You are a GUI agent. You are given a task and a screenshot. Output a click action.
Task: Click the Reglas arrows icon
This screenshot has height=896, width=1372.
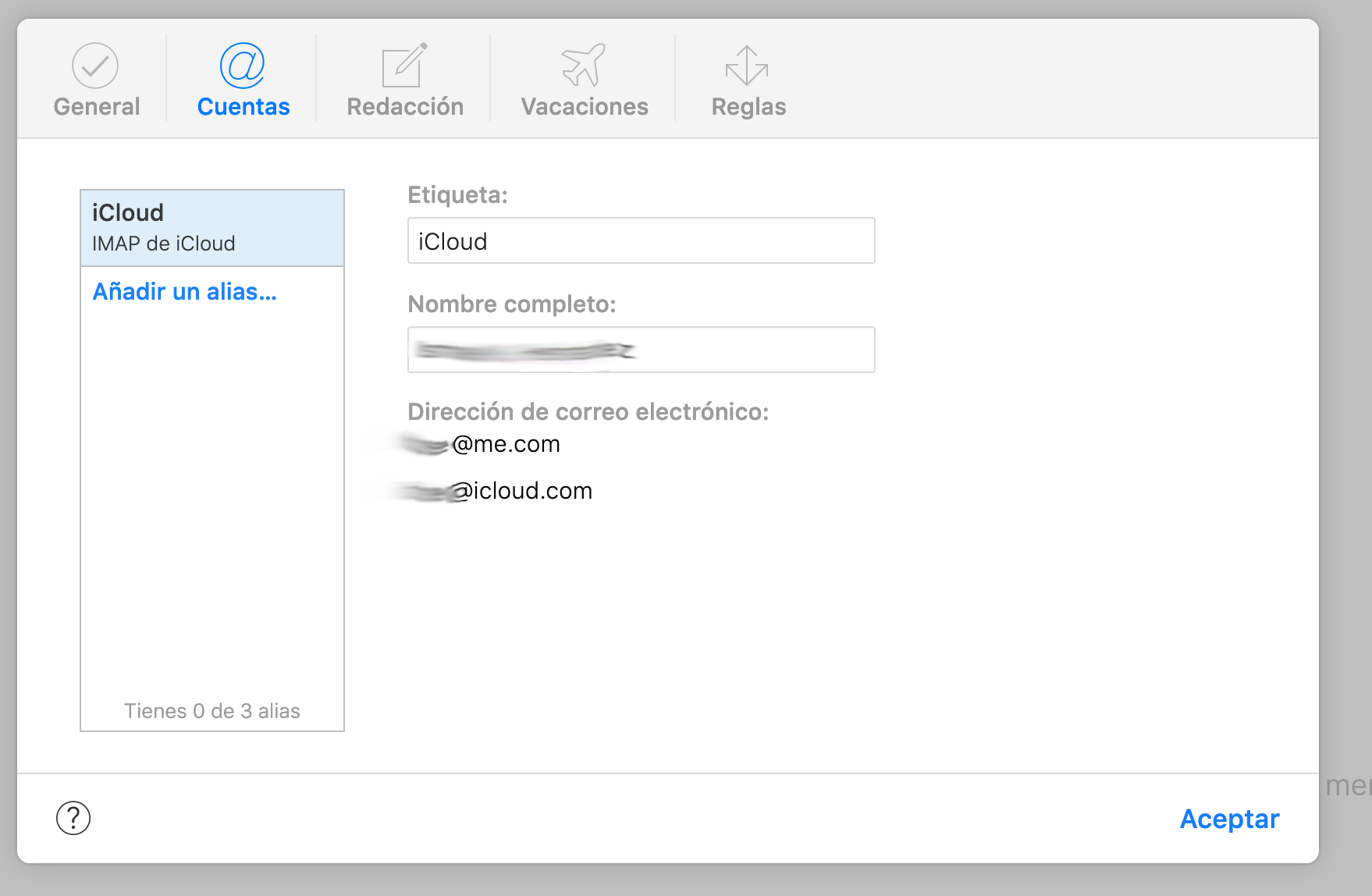(747, 66)
